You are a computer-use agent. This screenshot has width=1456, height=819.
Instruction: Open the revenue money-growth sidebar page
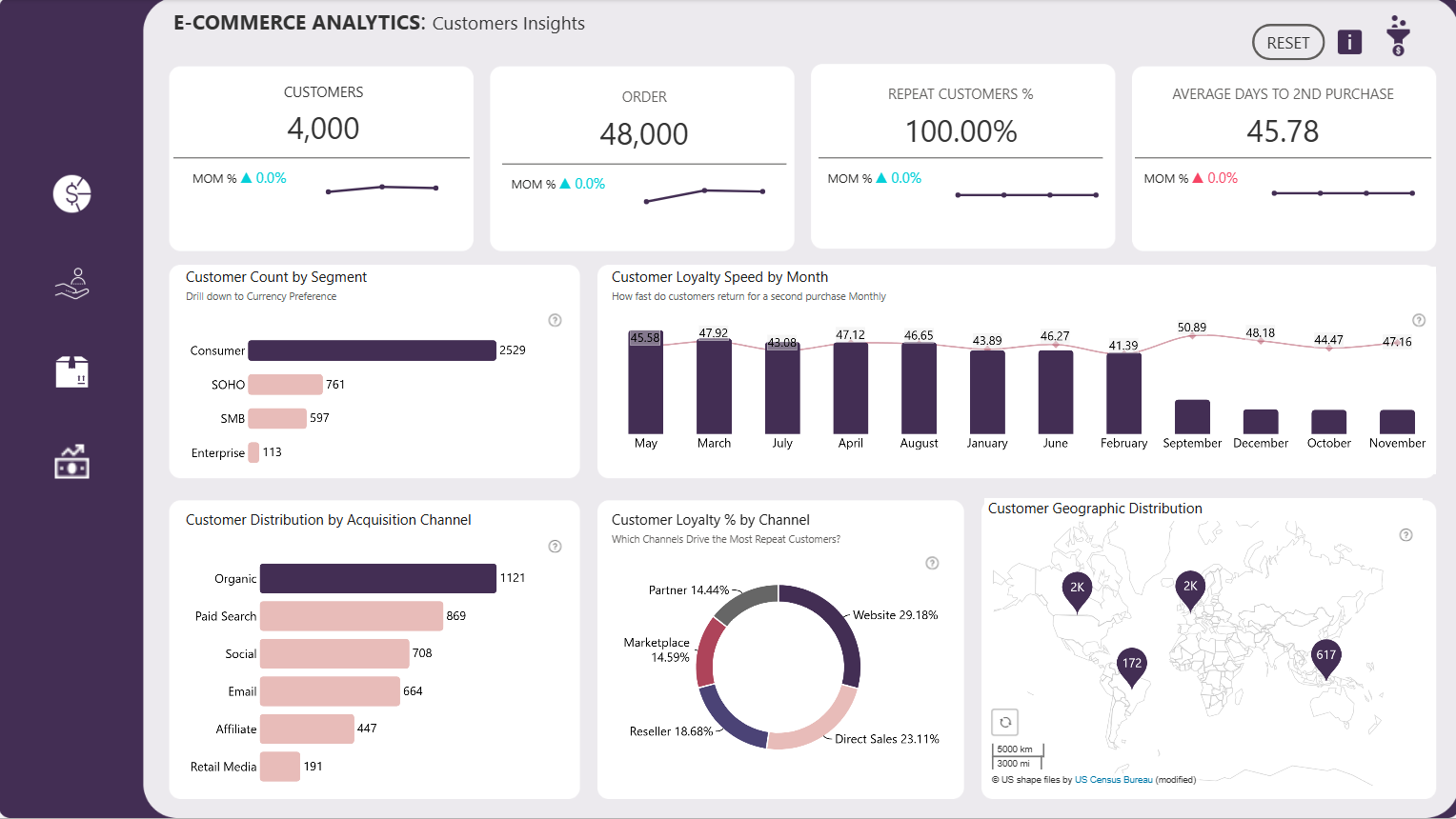tap(72, 462)
